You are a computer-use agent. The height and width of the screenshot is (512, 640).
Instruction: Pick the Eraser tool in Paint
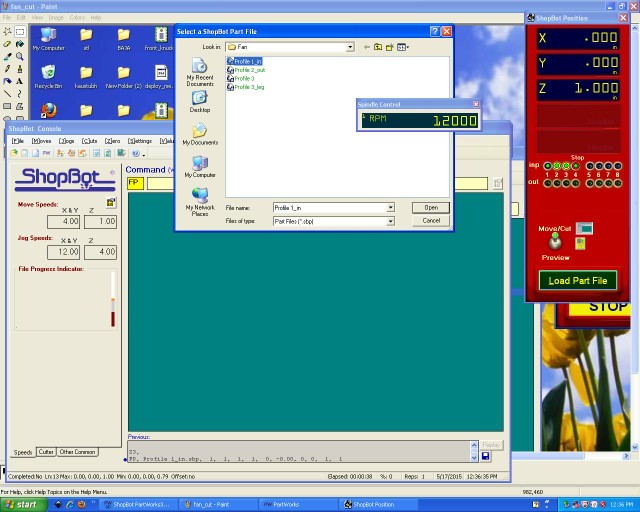(x=7, y=44)
